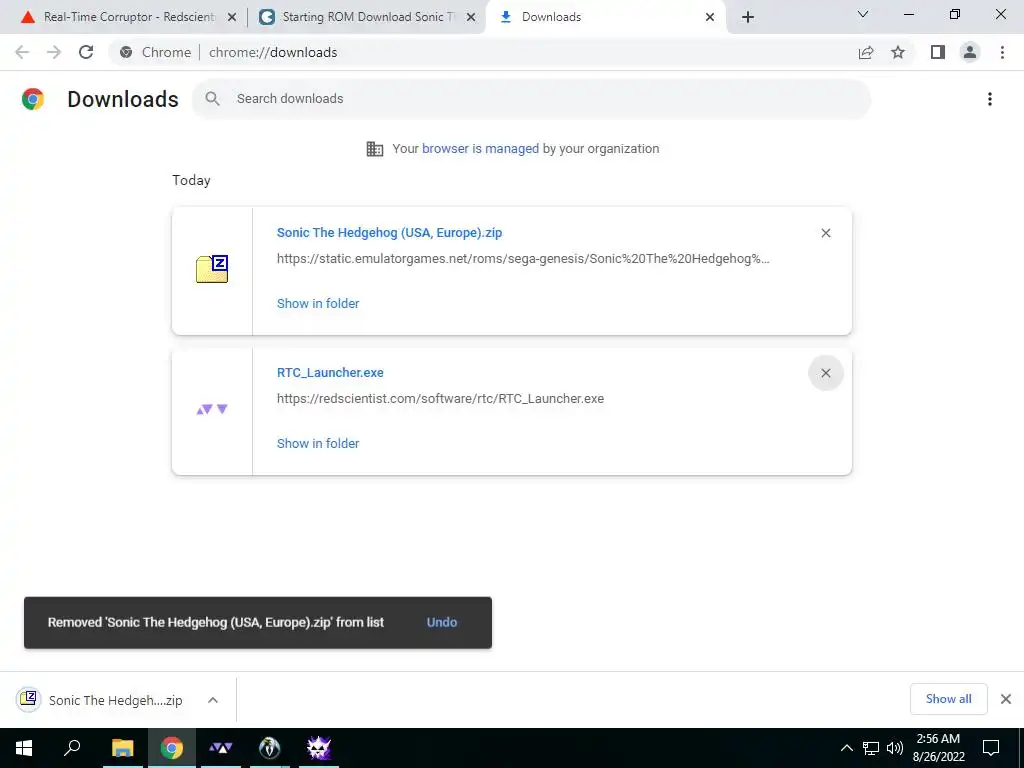Click the purple spiky face taskbar app
The height and width of the screenshot is (768, 1024).
point(319,748)
